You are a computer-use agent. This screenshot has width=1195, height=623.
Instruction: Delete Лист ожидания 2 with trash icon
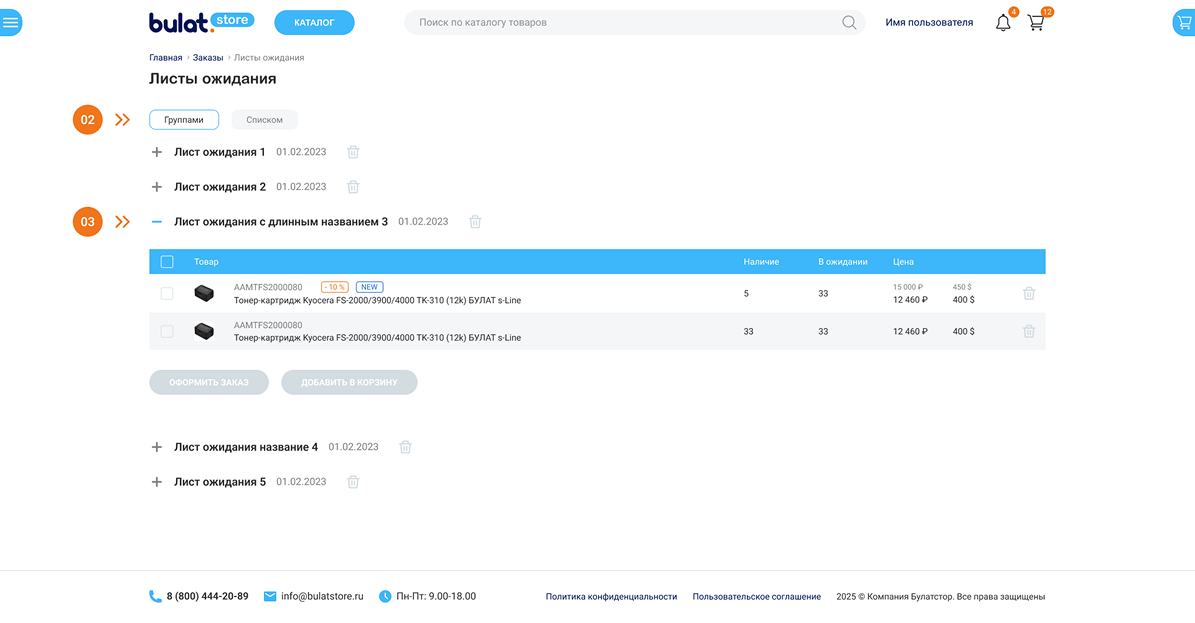[x=353, y=187]
